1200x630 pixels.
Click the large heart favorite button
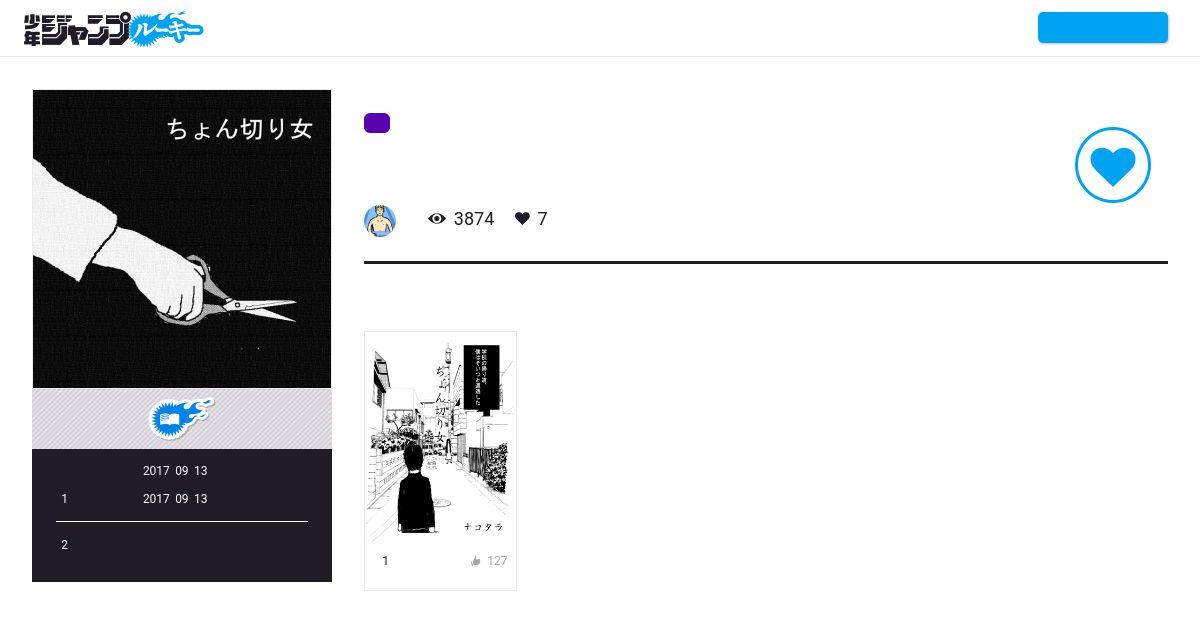[1113, 165]
